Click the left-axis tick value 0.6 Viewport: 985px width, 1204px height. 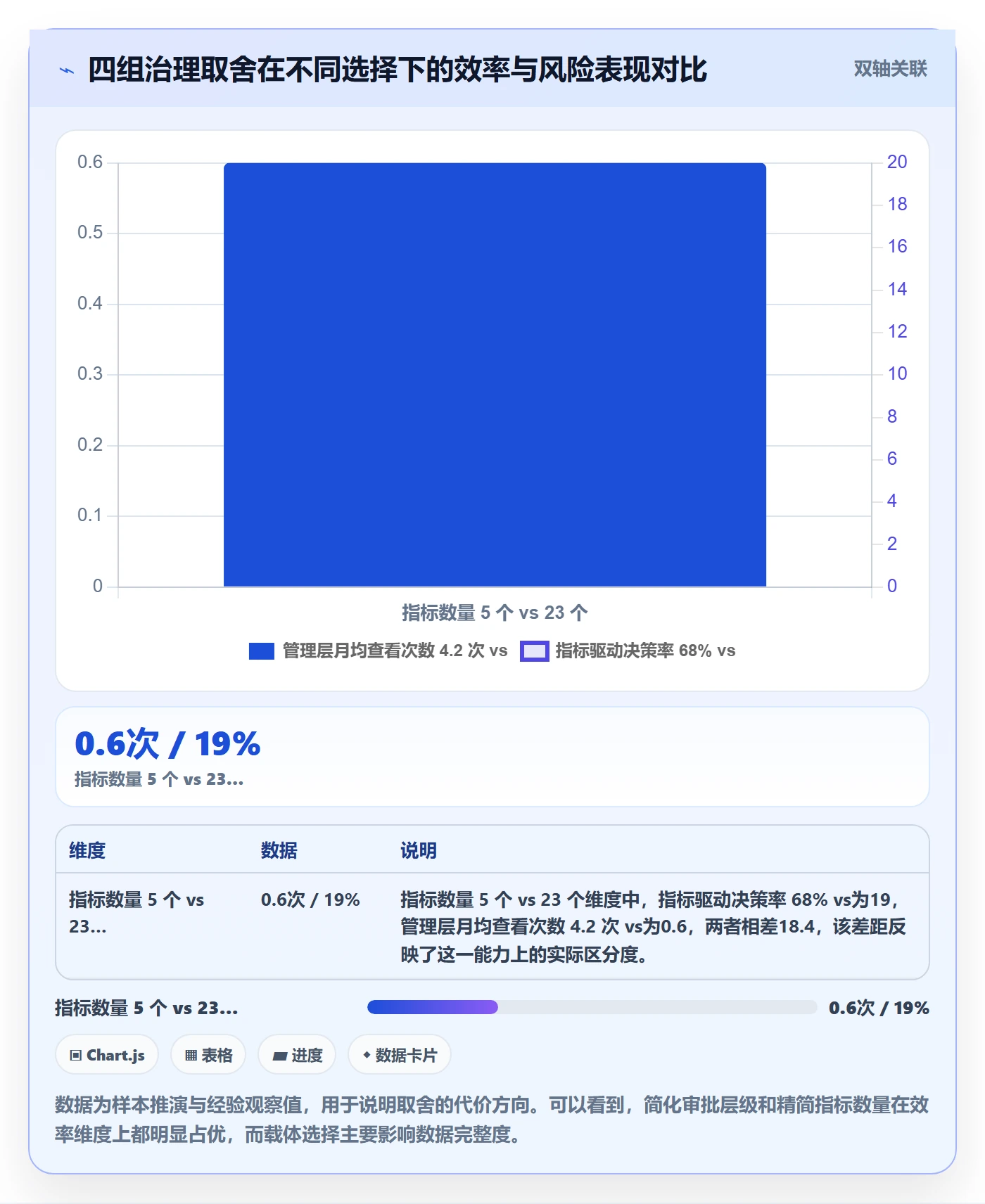pyautogui.click(x=90, y=162)
